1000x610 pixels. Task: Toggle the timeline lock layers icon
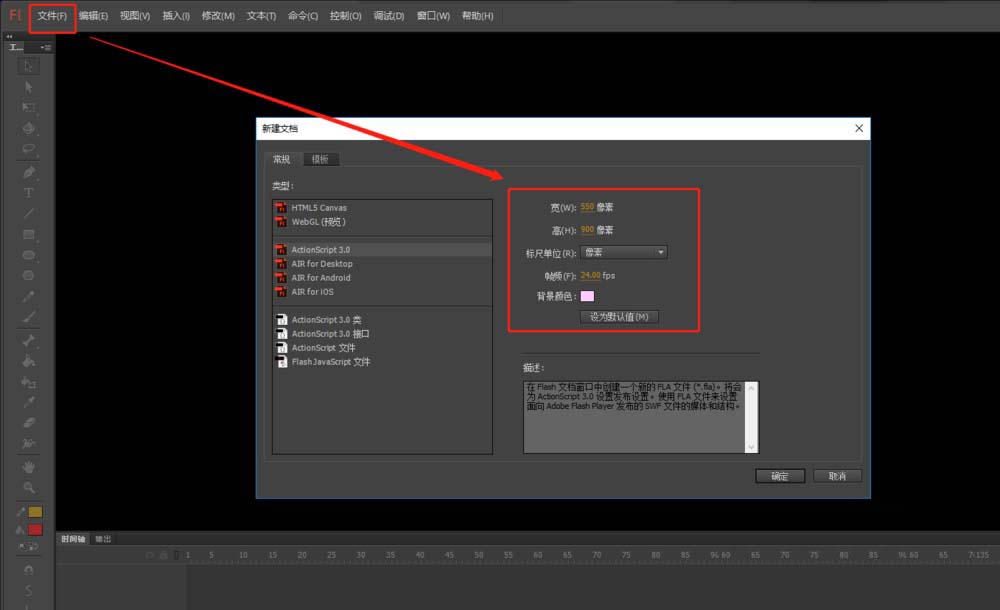pyautogui.click(x=164, y=555)
